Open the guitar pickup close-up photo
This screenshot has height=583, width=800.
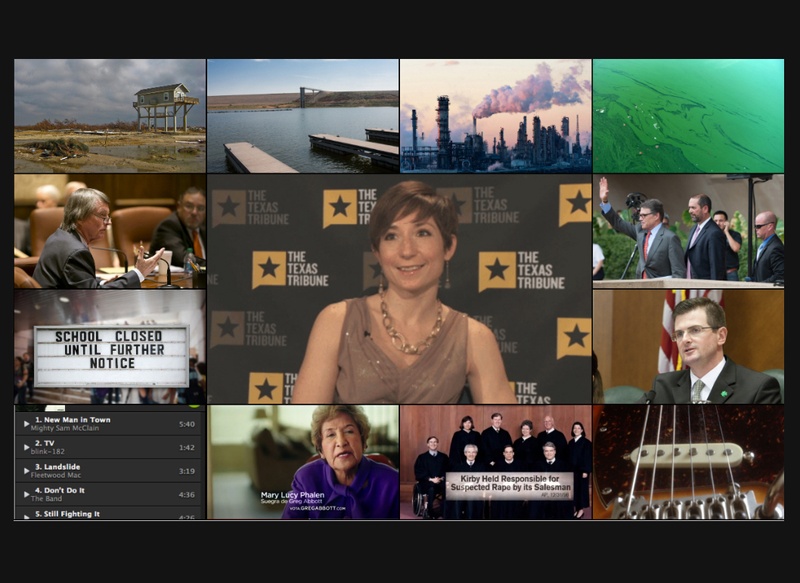click(688, 462)
